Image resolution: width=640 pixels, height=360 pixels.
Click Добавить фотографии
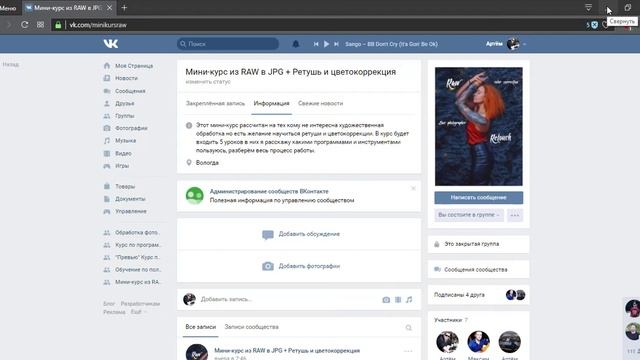(x=301, y=266)
